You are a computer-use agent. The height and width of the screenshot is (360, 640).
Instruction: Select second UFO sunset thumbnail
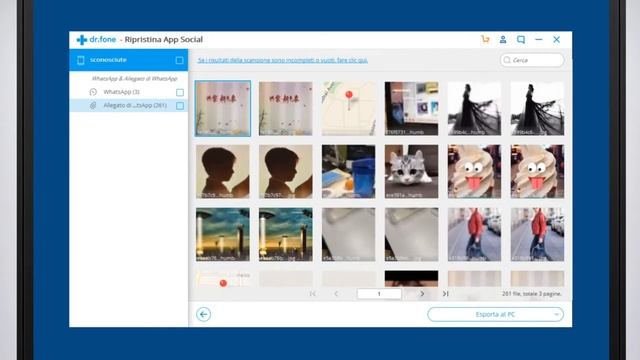click(x=286, y=234)
